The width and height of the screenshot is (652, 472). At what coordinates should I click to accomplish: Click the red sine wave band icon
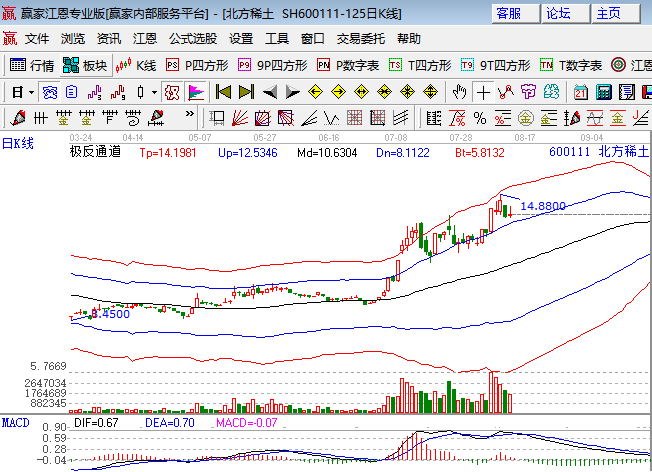pos(595,118)
